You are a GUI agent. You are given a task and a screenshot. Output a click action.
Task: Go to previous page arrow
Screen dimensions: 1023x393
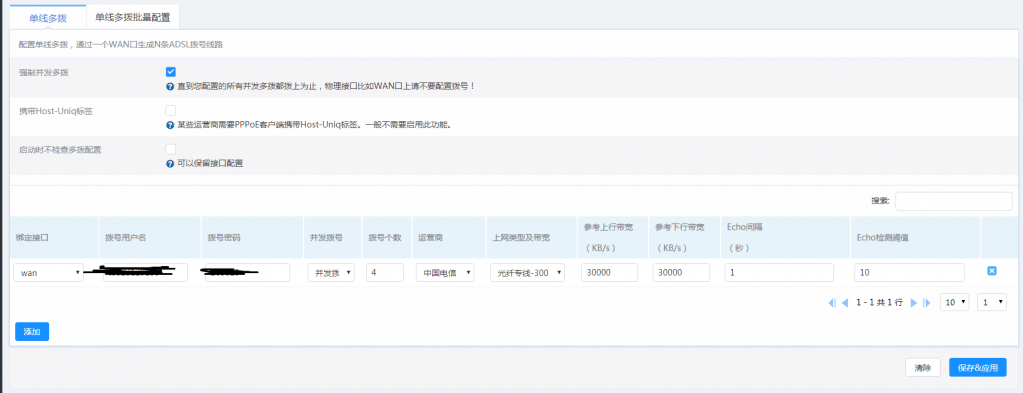click(845, 303)
